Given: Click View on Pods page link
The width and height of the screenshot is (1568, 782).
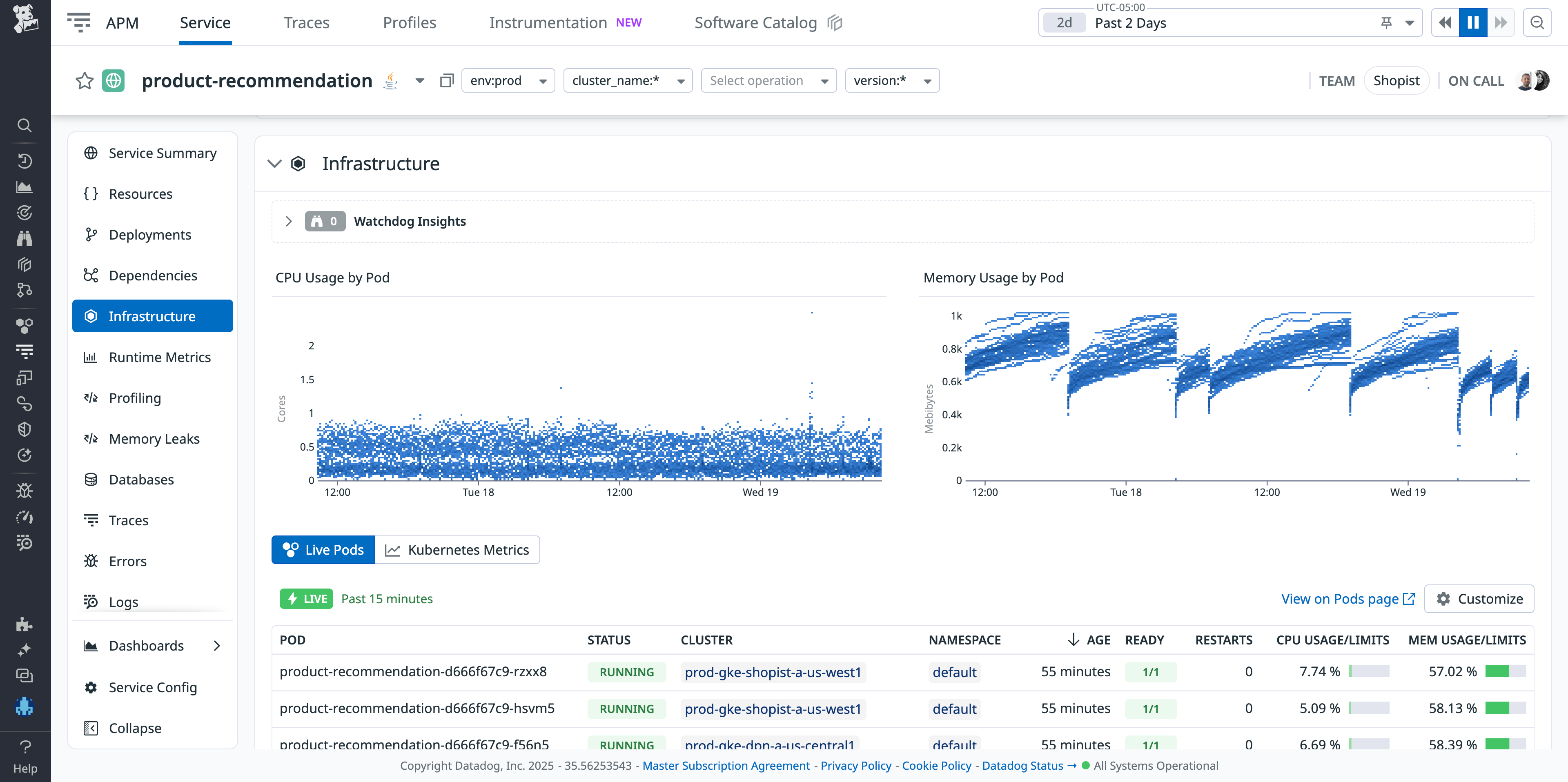Looking at the screenshot, I should click(x=1341, y=599).
